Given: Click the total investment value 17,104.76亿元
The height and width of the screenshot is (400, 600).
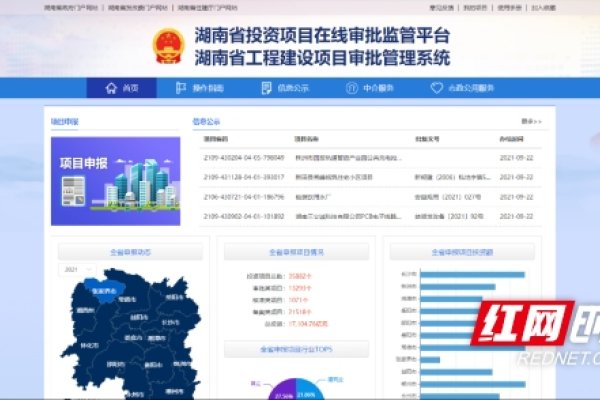Looking at the screenshot, I should point(308,324).
